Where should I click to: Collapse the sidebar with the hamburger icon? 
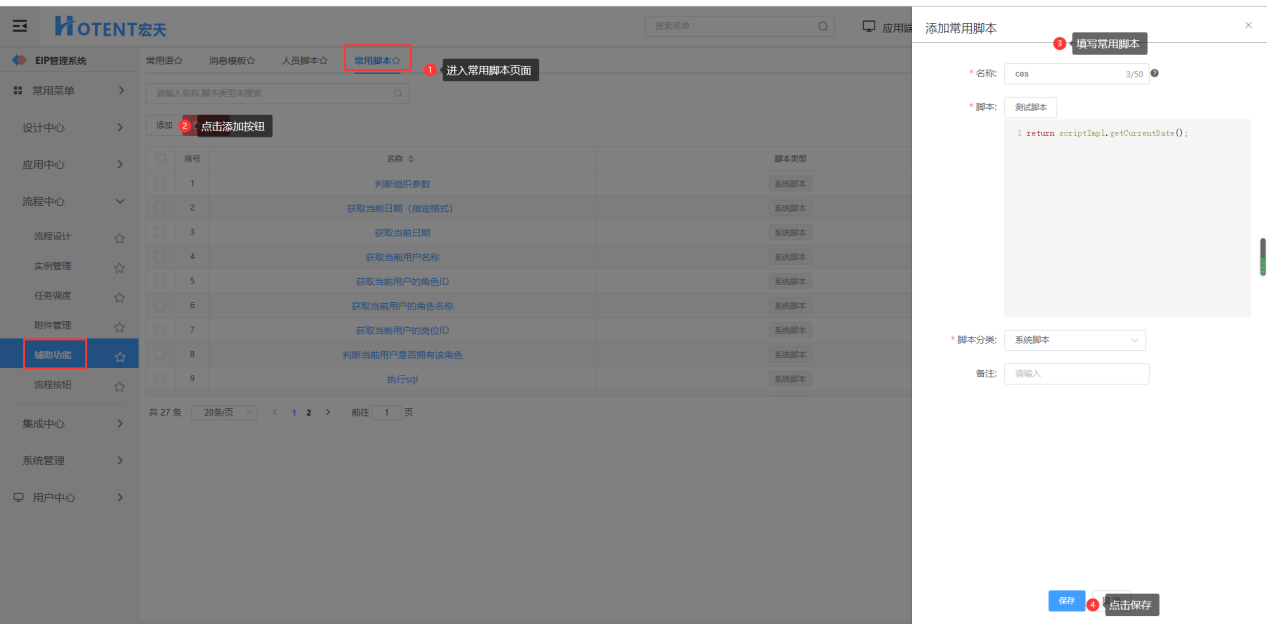click(19, 26)
